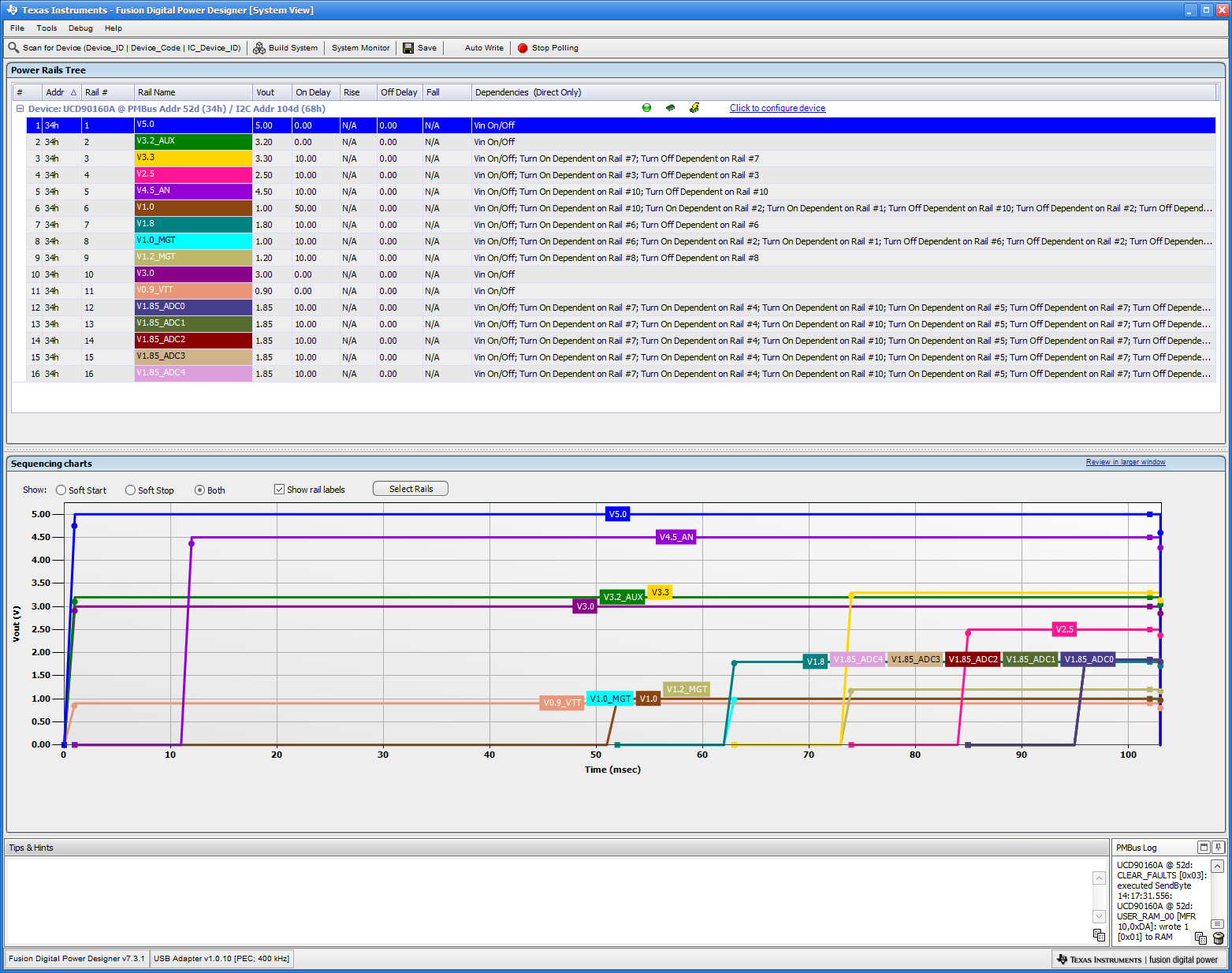Click the Select Rails button
Viewport: 1232px width, 973px height.
click(411, 489)
